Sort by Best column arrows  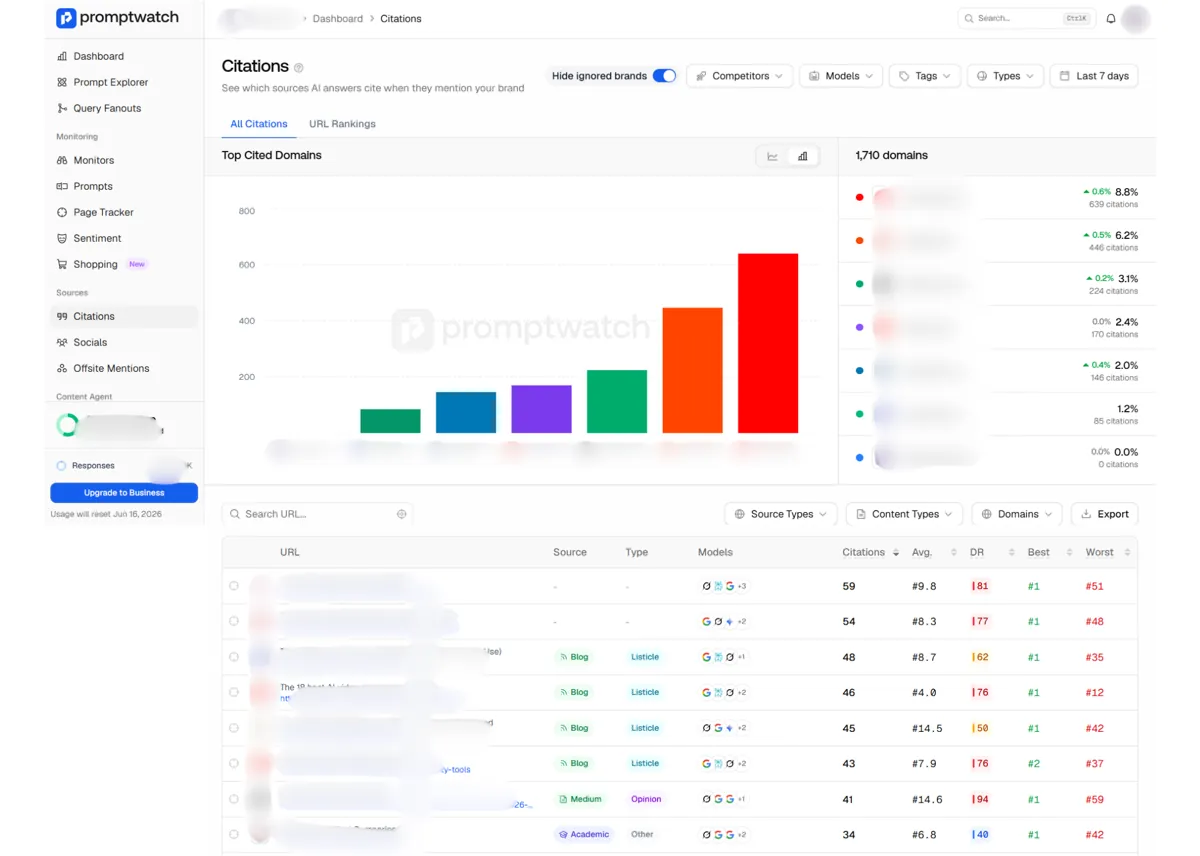point(1070,552)
